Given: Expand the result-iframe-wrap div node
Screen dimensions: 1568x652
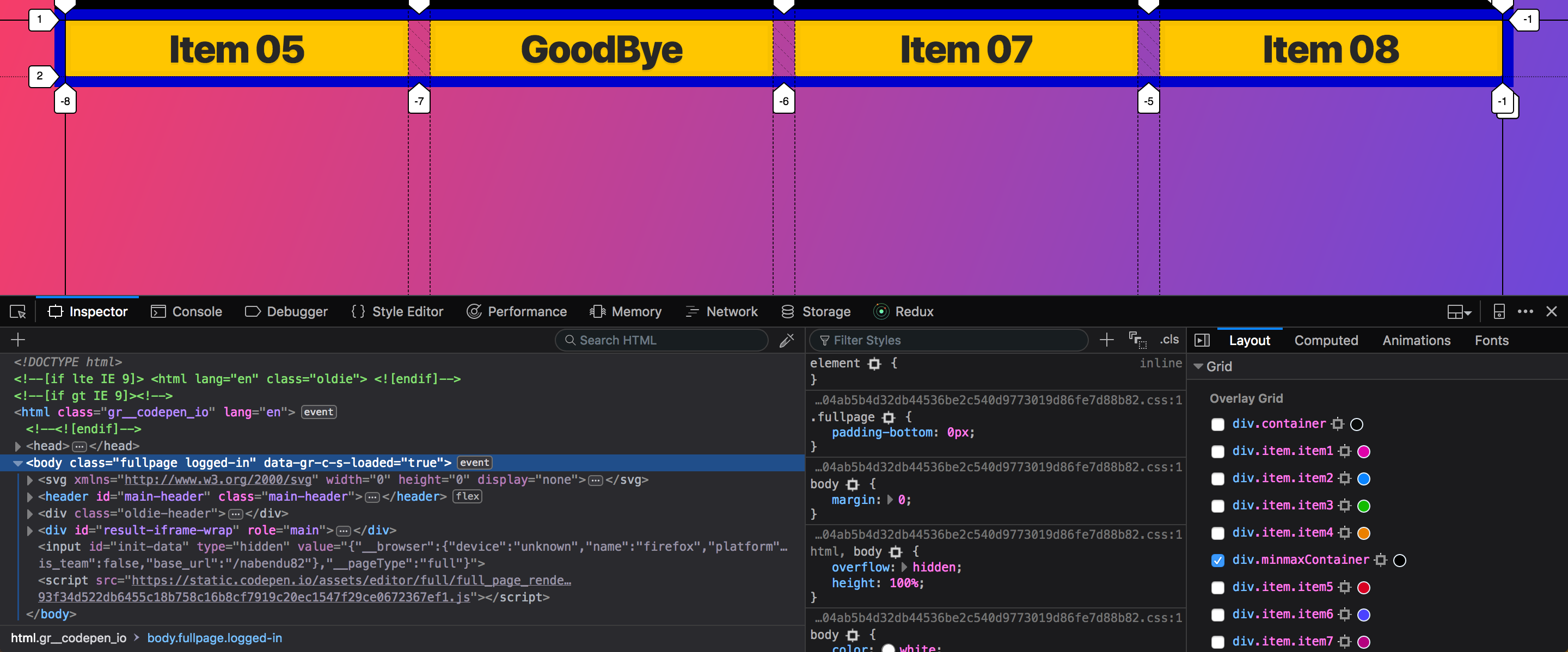Looking at the screenshot, I should 30,530.
